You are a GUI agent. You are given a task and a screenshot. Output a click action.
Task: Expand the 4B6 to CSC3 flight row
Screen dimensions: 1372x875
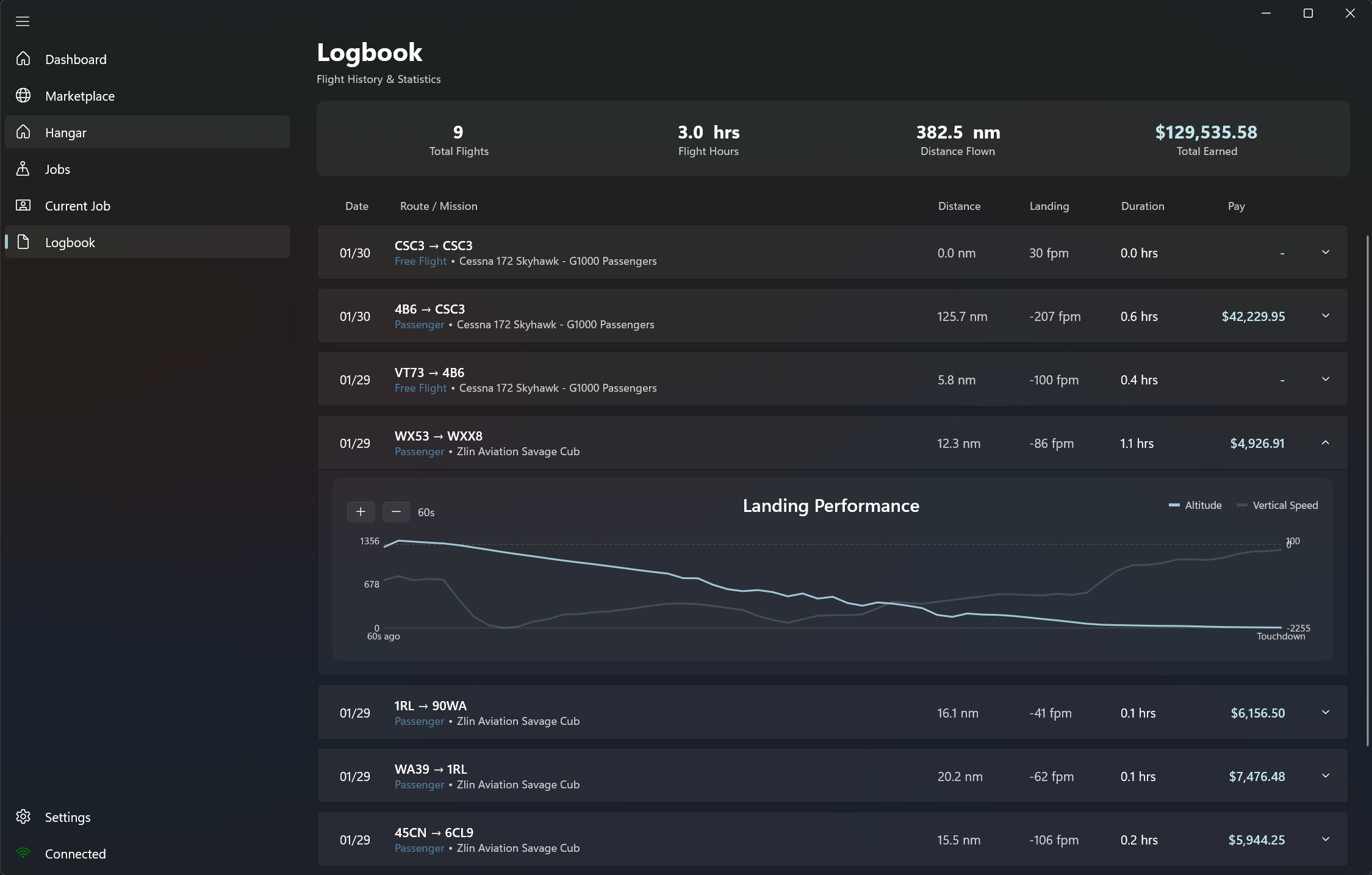1324,316
